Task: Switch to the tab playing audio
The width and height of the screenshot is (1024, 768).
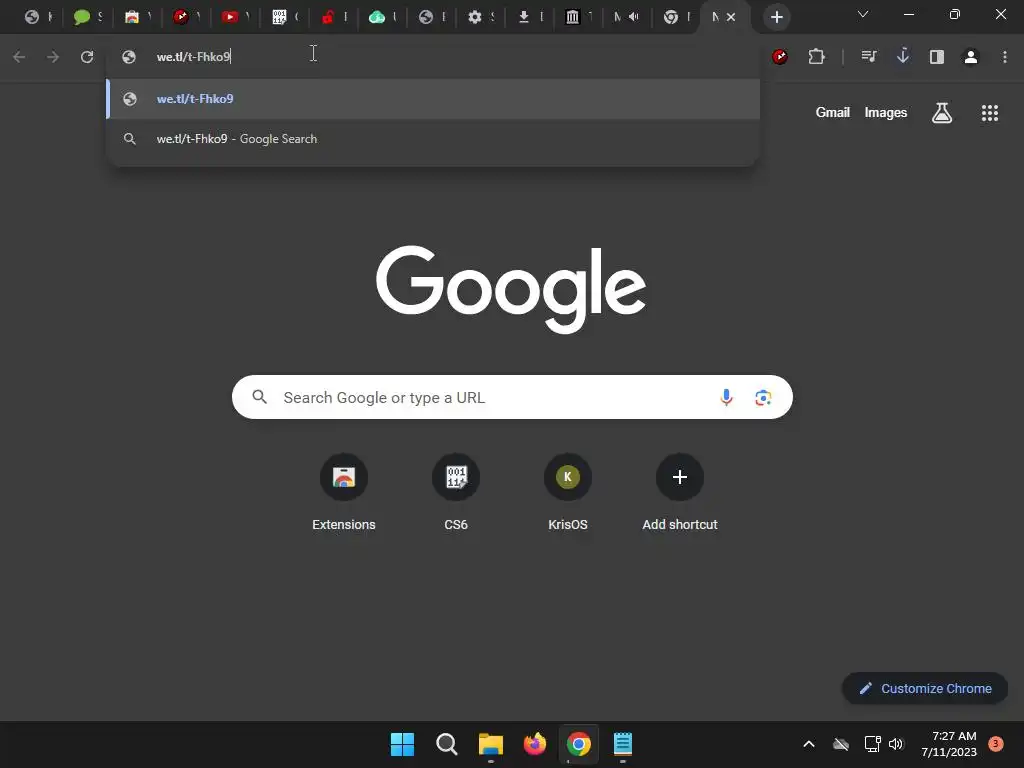Action: click(627, 17)
